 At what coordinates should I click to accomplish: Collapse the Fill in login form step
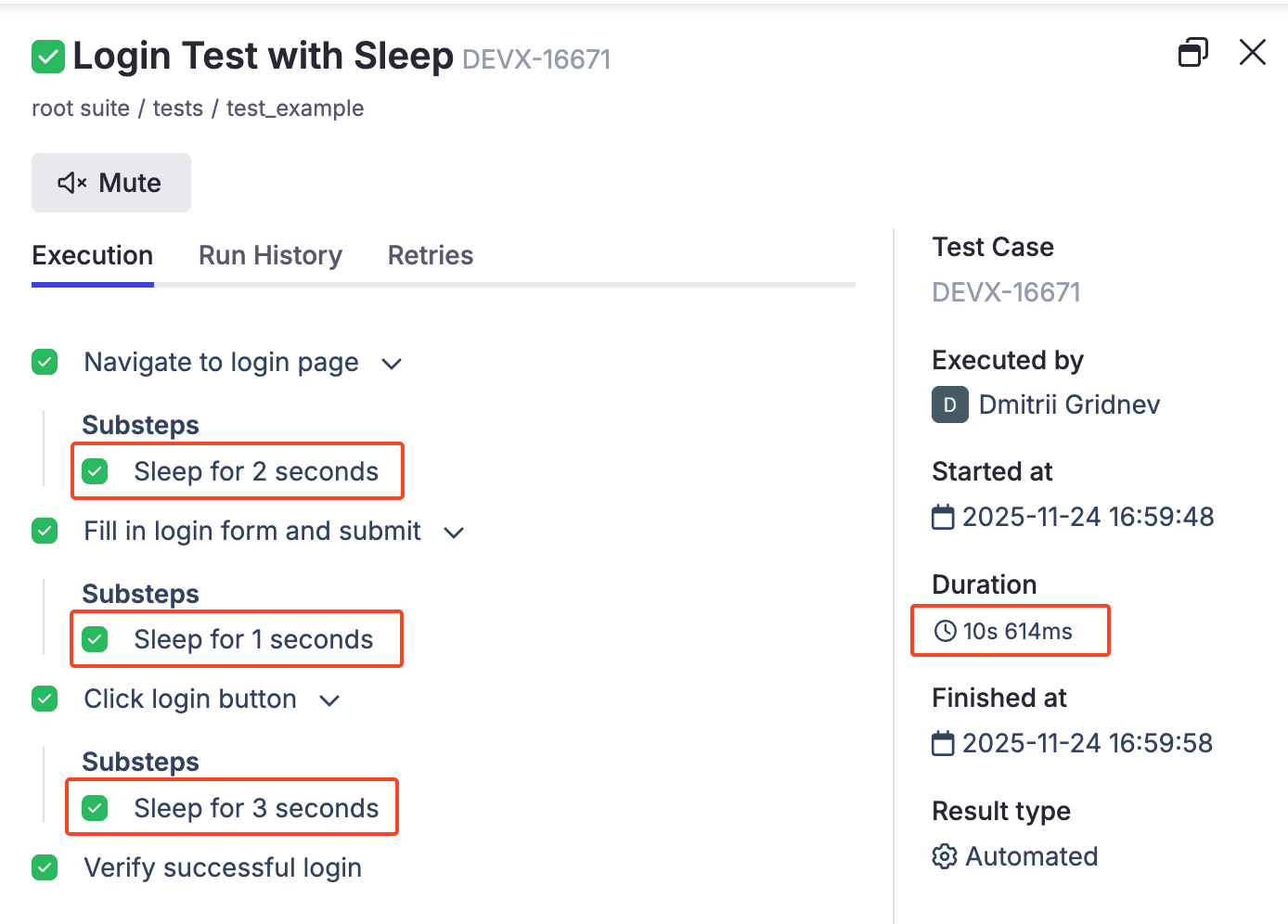(454, 533)
